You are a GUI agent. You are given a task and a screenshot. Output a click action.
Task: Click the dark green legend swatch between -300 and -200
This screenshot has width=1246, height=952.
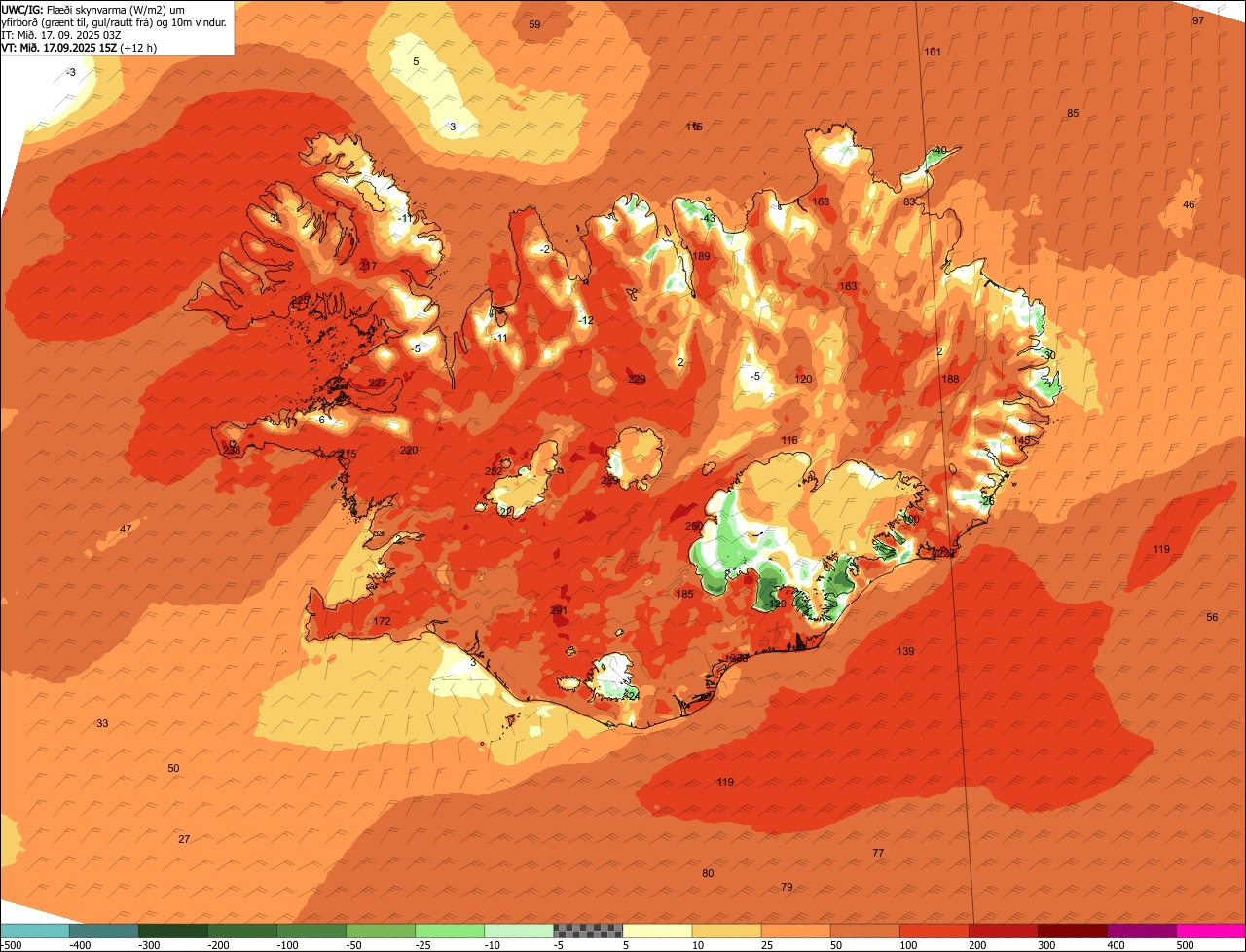173,931
